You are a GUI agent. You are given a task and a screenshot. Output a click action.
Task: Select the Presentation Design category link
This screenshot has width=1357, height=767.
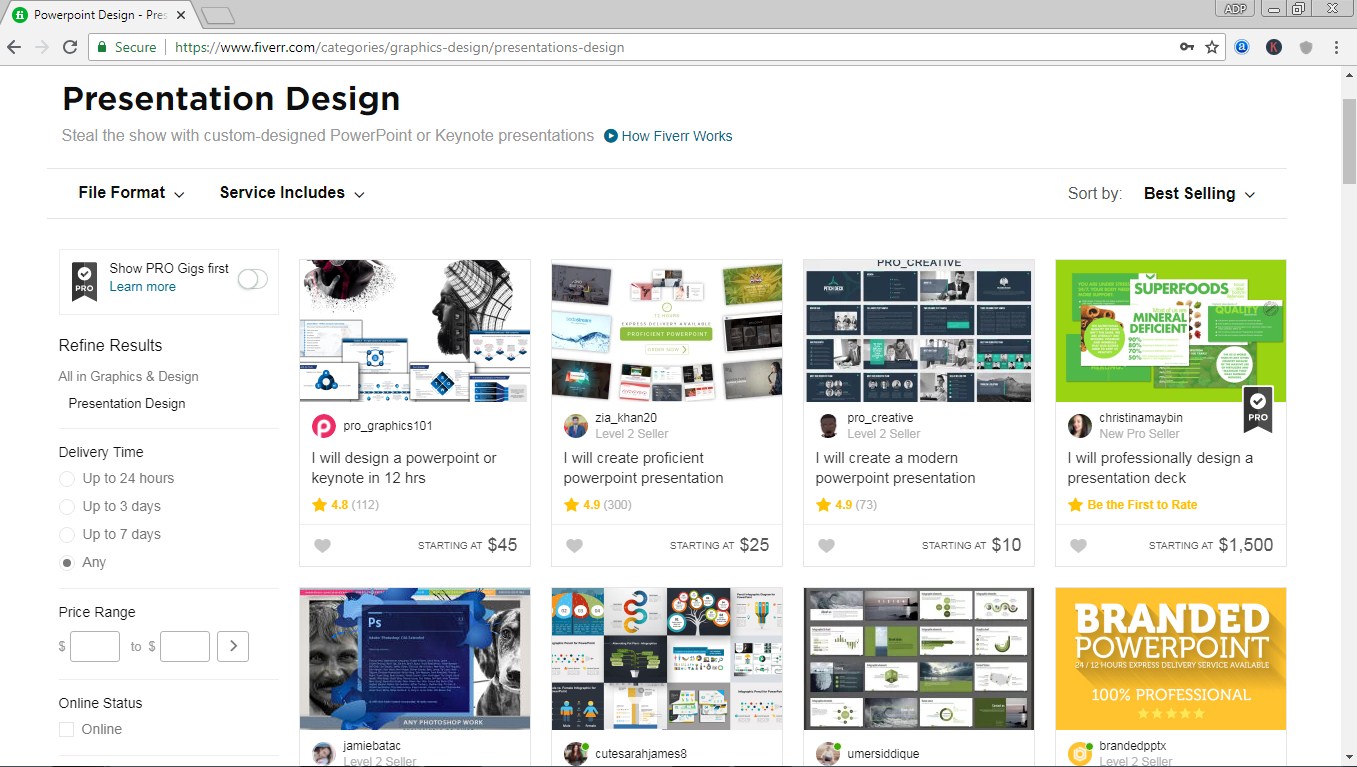pos(127,404)
